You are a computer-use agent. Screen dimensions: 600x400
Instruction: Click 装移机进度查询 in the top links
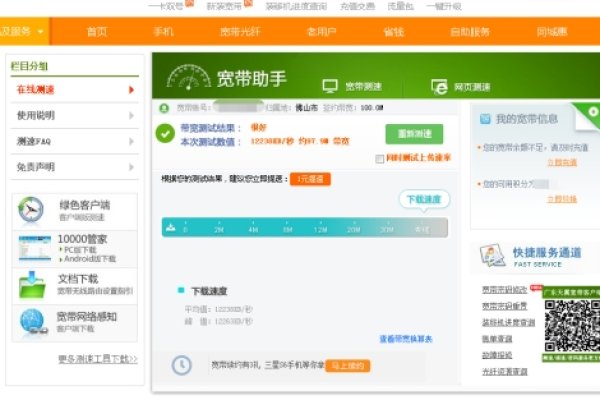pos(296,7)
